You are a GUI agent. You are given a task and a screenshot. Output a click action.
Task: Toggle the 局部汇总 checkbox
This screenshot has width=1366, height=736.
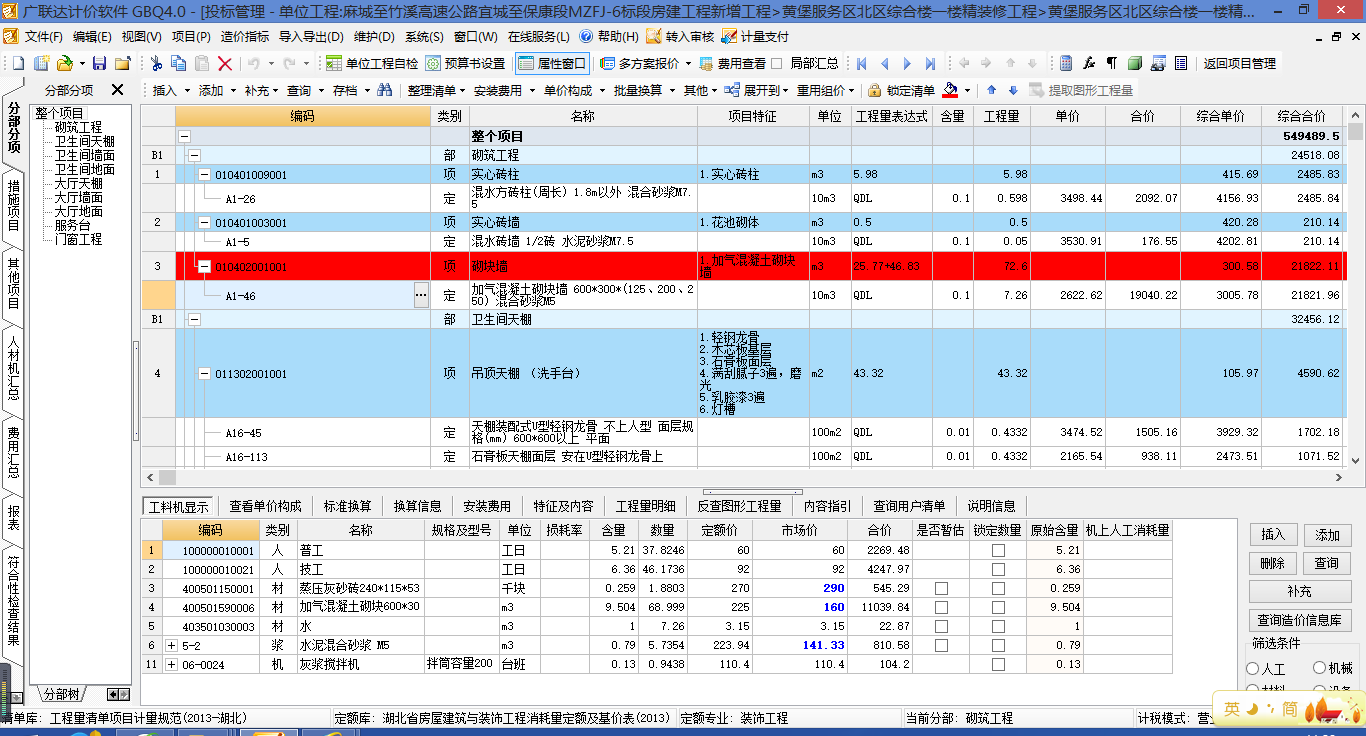777,63
